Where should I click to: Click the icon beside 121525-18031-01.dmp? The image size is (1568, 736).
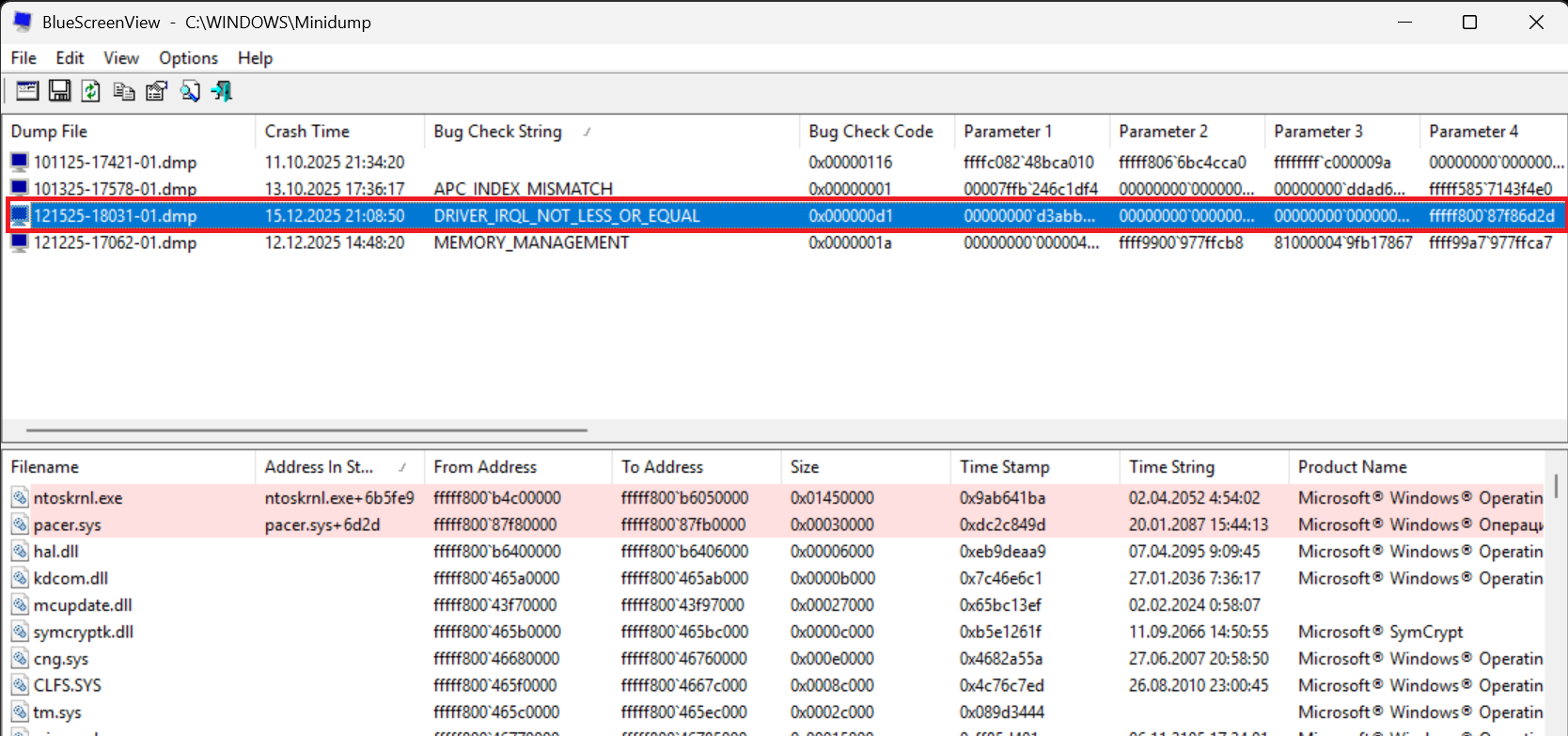20,215
